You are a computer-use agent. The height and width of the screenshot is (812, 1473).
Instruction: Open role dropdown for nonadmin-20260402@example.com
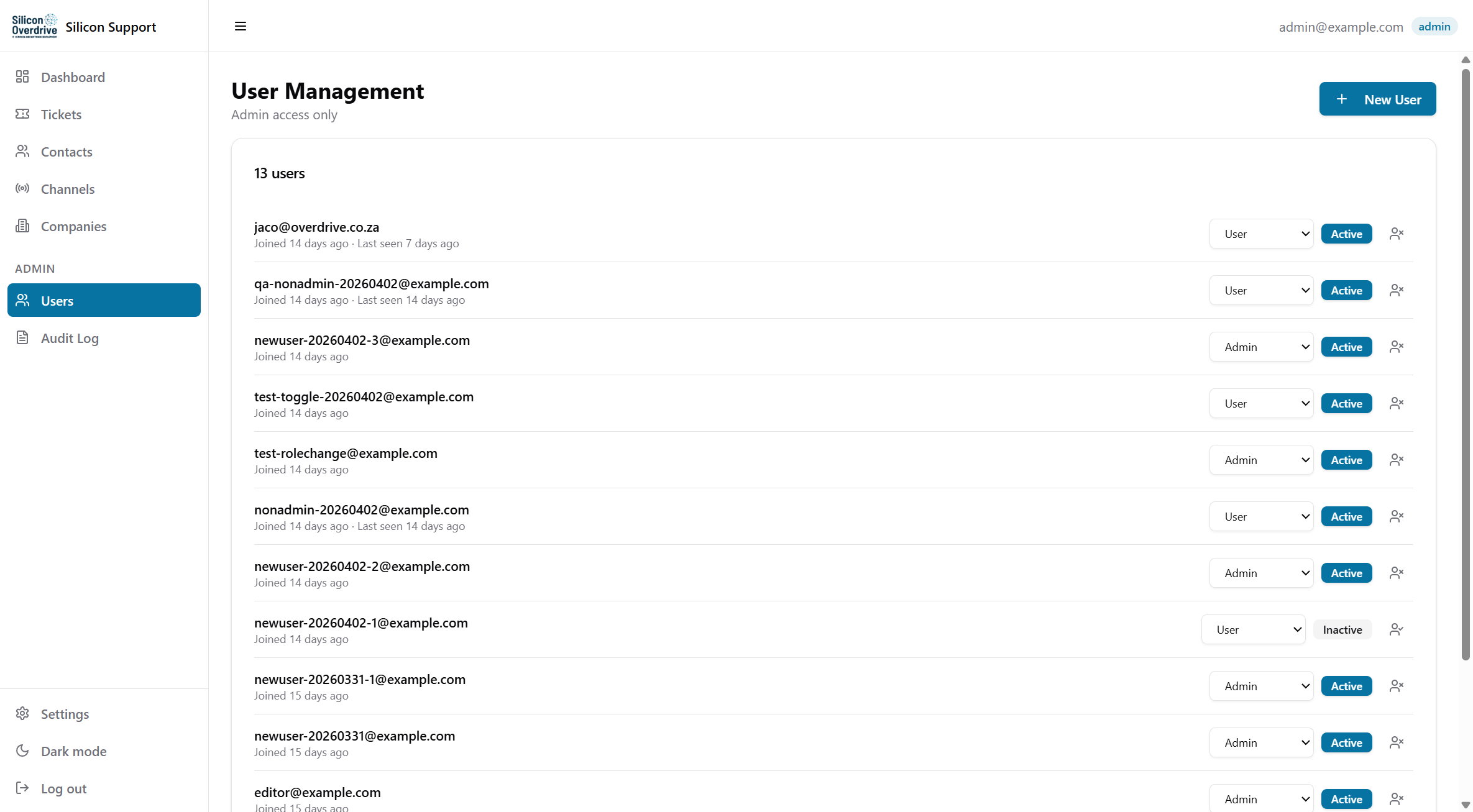point(1261,516)
